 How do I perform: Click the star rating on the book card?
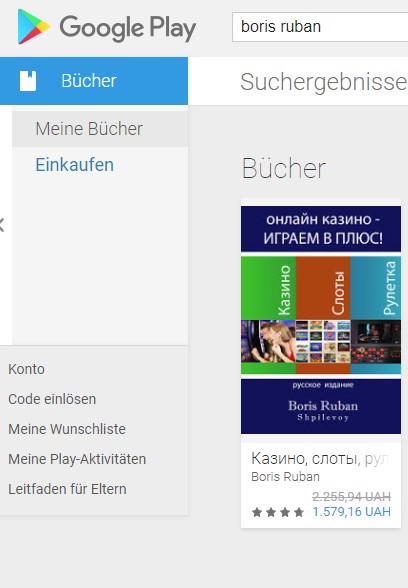coord(278,512)
